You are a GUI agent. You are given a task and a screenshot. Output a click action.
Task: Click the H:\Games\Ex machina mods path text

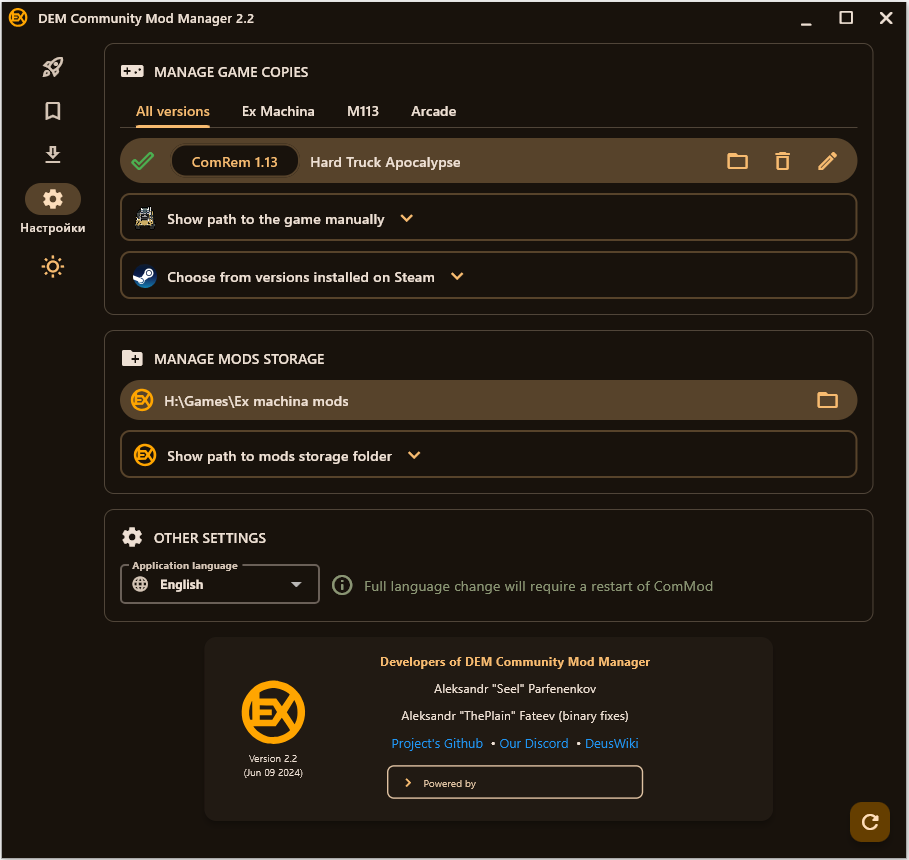(x=256, y=401)
